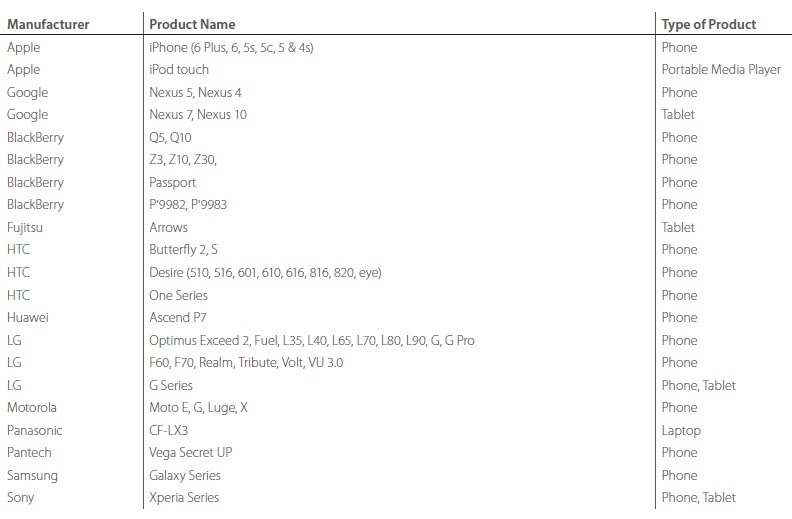Click the Manufacturer column header

click(48, 24)
